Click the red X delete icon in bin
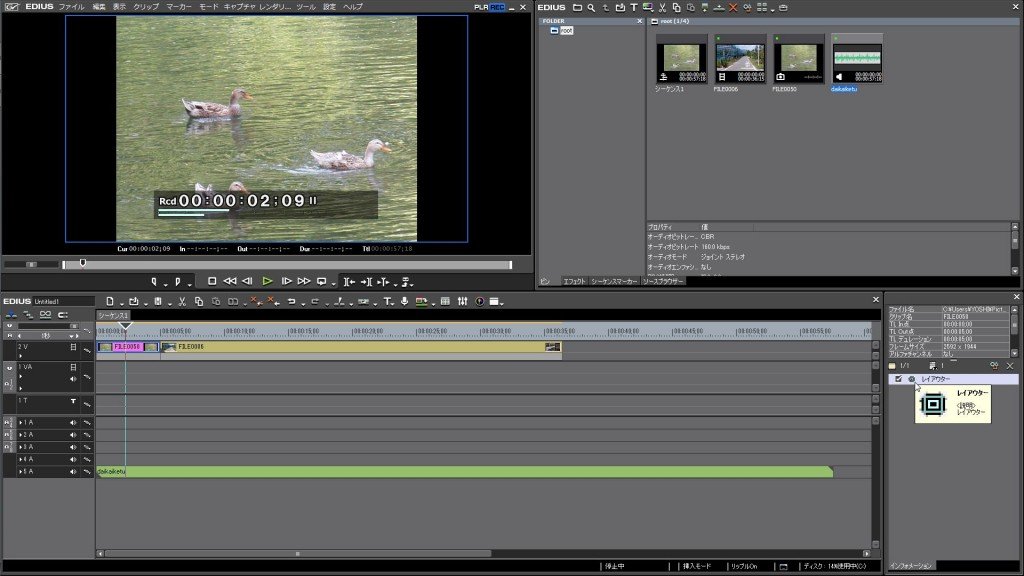The width and height of the screenshot is (1024, 576). pos(733,8)
